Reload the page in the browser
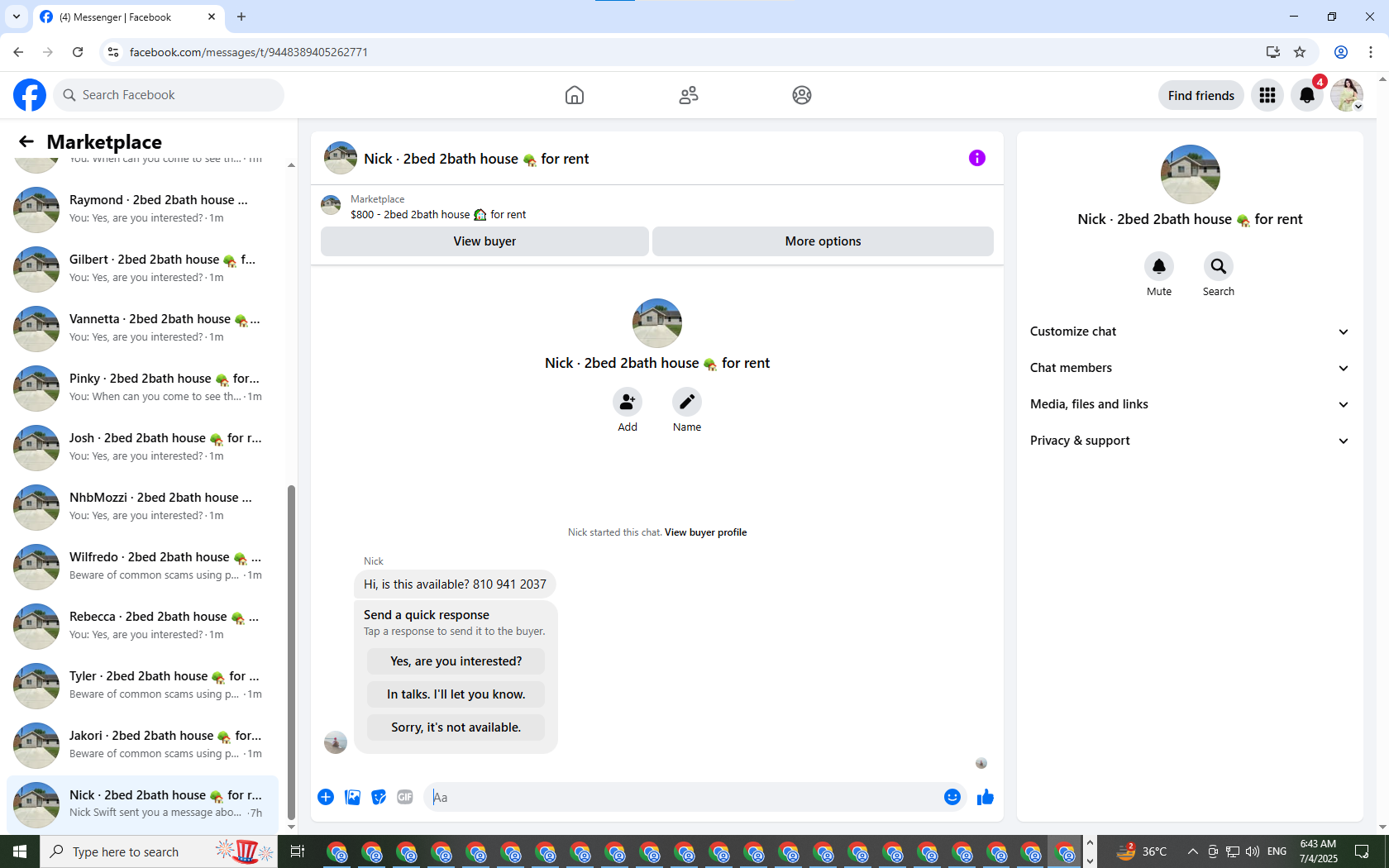Screen dimensions: 1389x868 pyautogui.click(x=78, y=52)
